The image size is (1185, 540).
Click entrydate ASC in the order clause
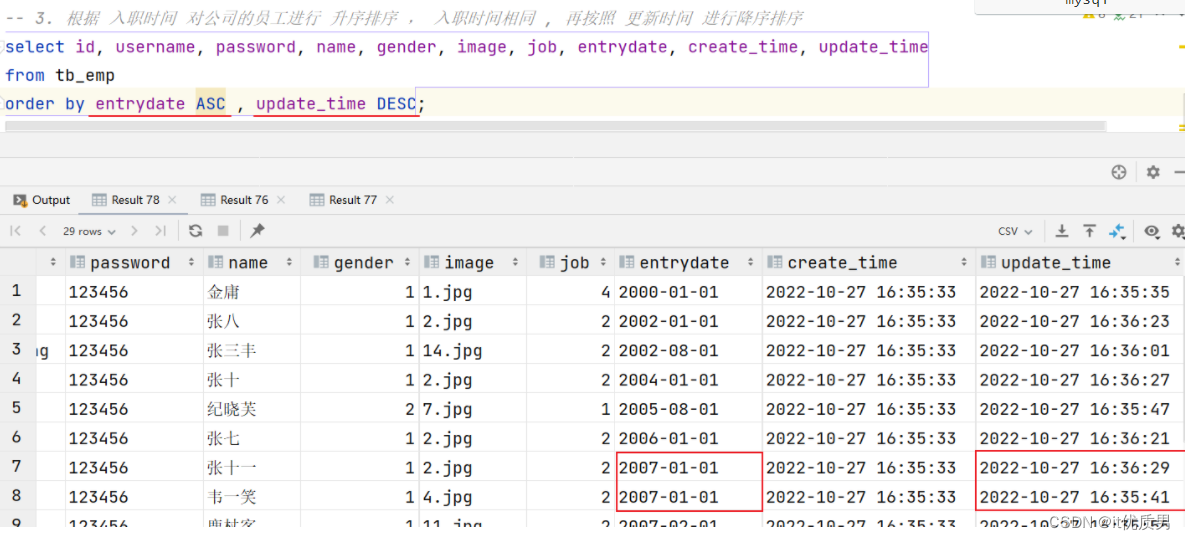160,104
